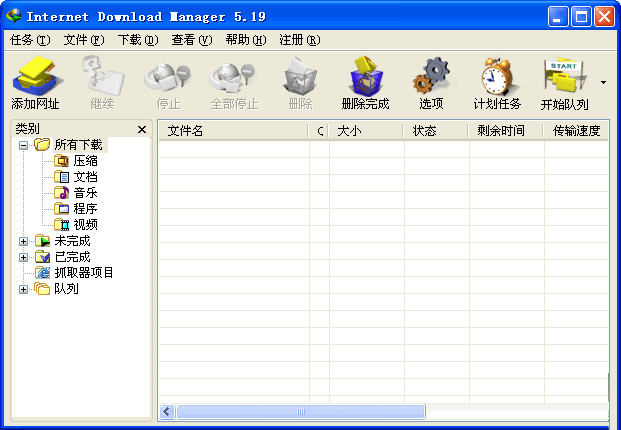The height and width of the screenshot is (430, 621).
Task: Expand the 未完成 (Unfinished) tree node
Action: point(24,241)
